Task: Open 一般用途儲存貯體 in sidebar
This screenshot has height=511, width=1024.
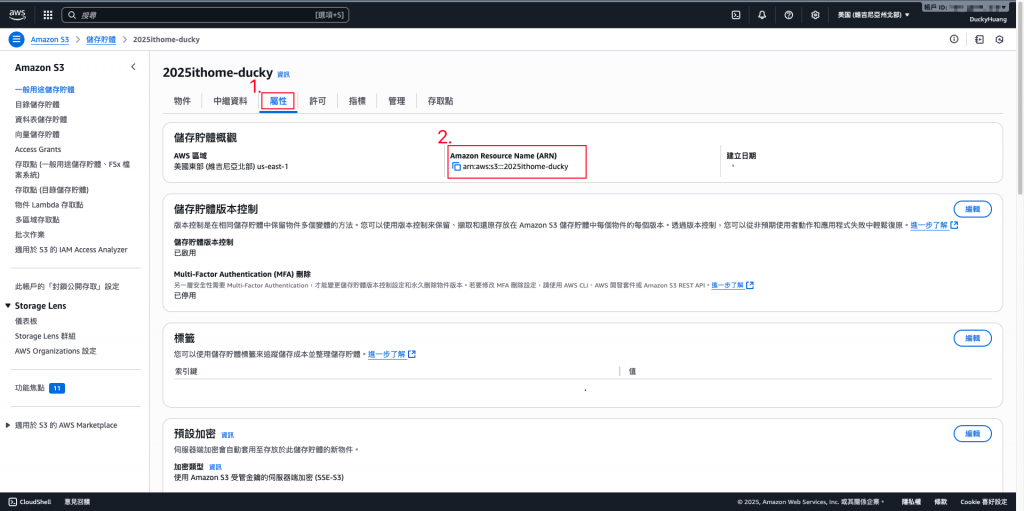Action: pyautogui.click(x=44, y=90)
